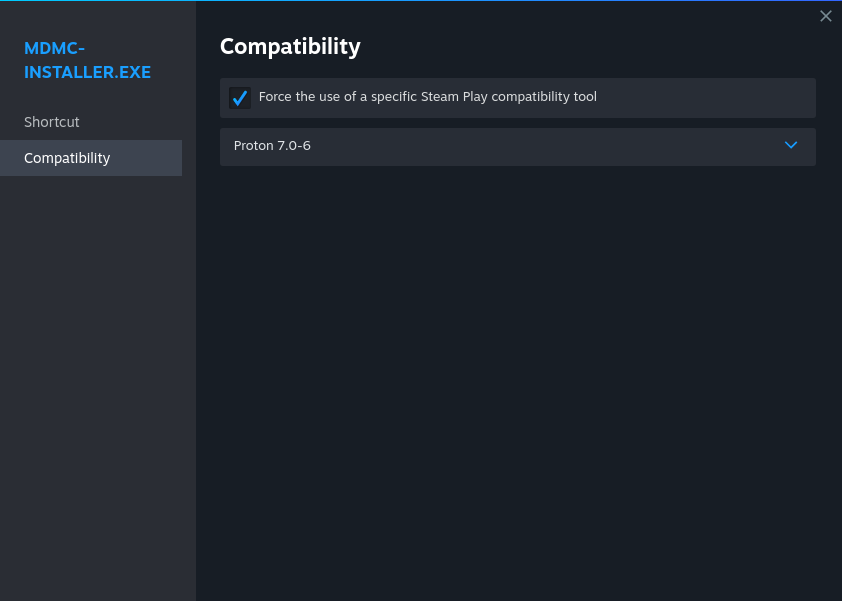Screen dimensions: 842x601
Task: Click the blue checkmark icon
Action: point(240,98)
